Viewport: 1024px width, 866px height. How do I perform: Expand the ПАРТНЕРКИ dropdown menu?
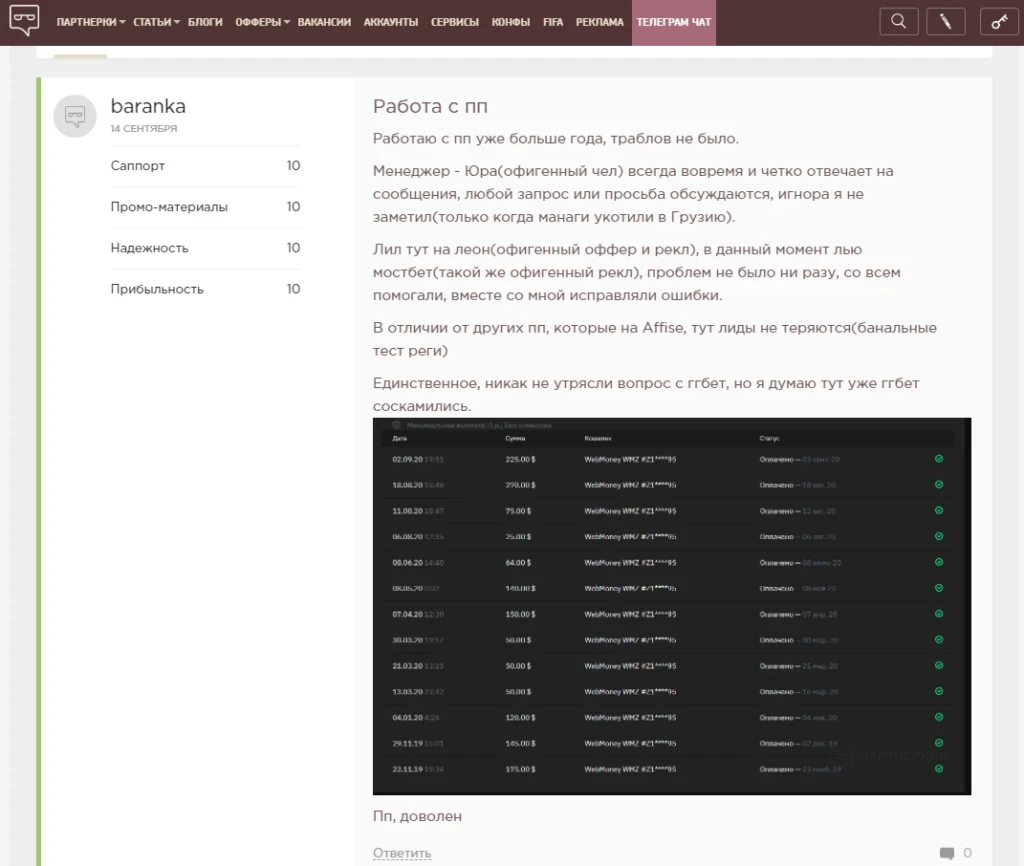(x=91, y=22)
